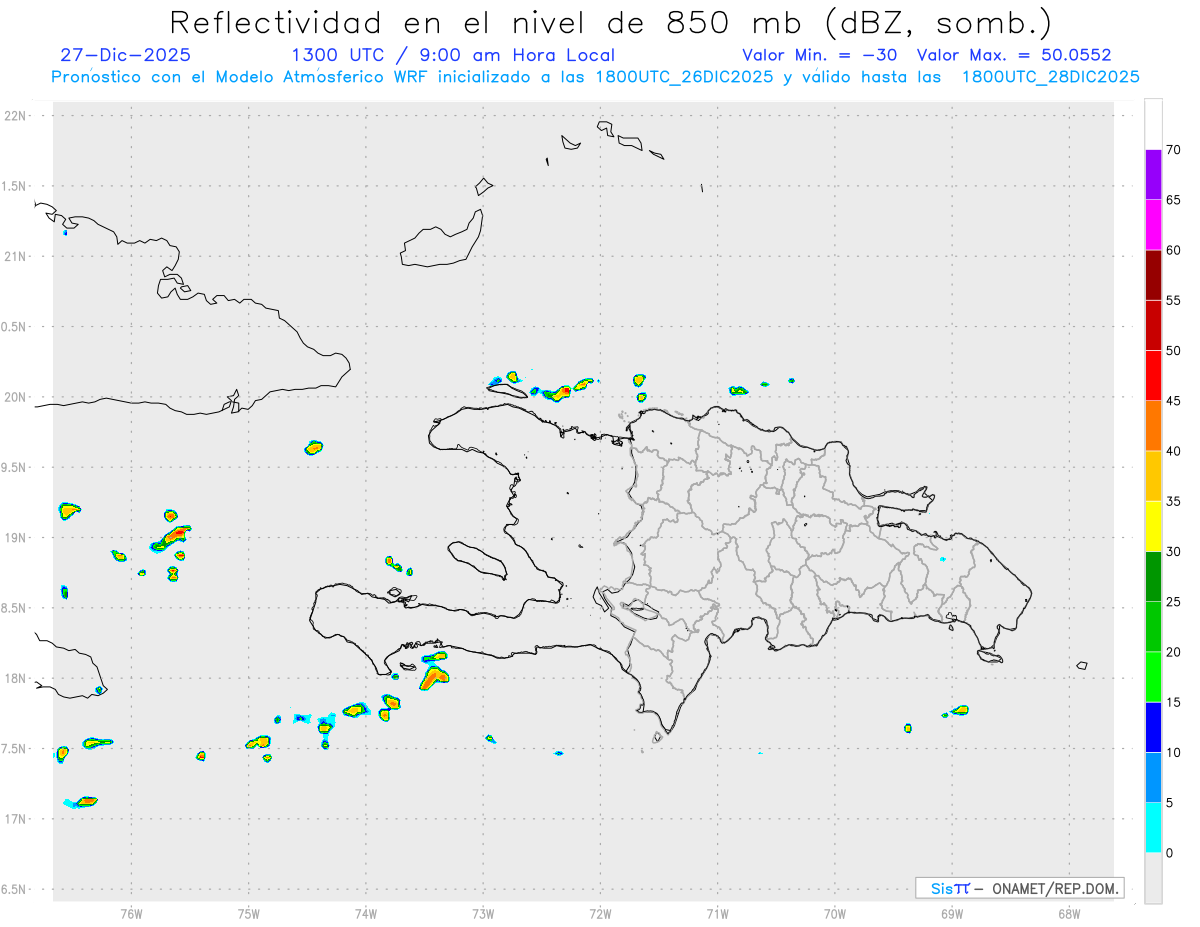Click the "21N" latitude axis label

[17, 256]
